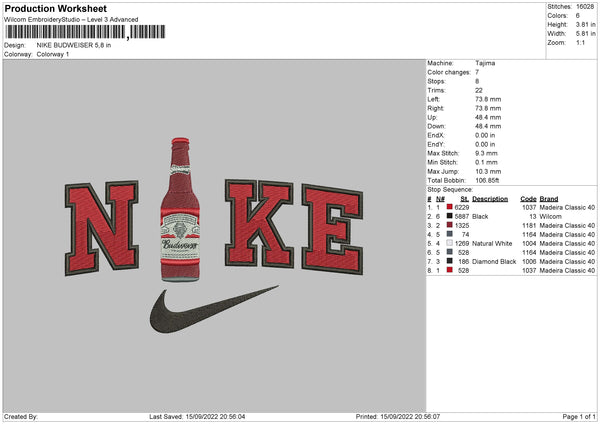Click the embroidered letter N in the design
The height and width of the screenshot is (424, 600).
102,228
